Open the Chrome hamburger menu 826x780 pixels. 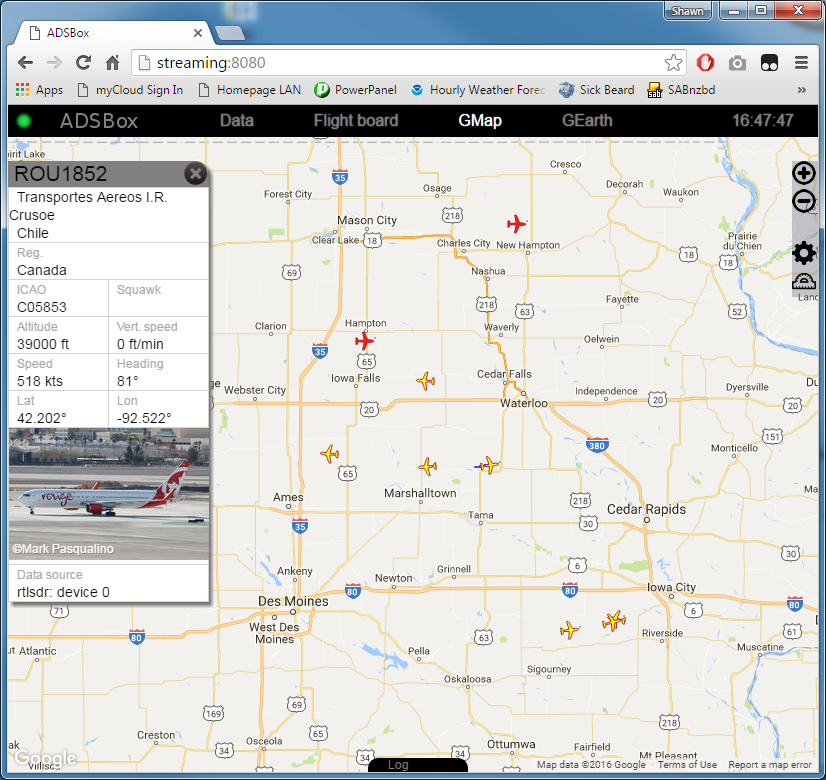[801, 63]
